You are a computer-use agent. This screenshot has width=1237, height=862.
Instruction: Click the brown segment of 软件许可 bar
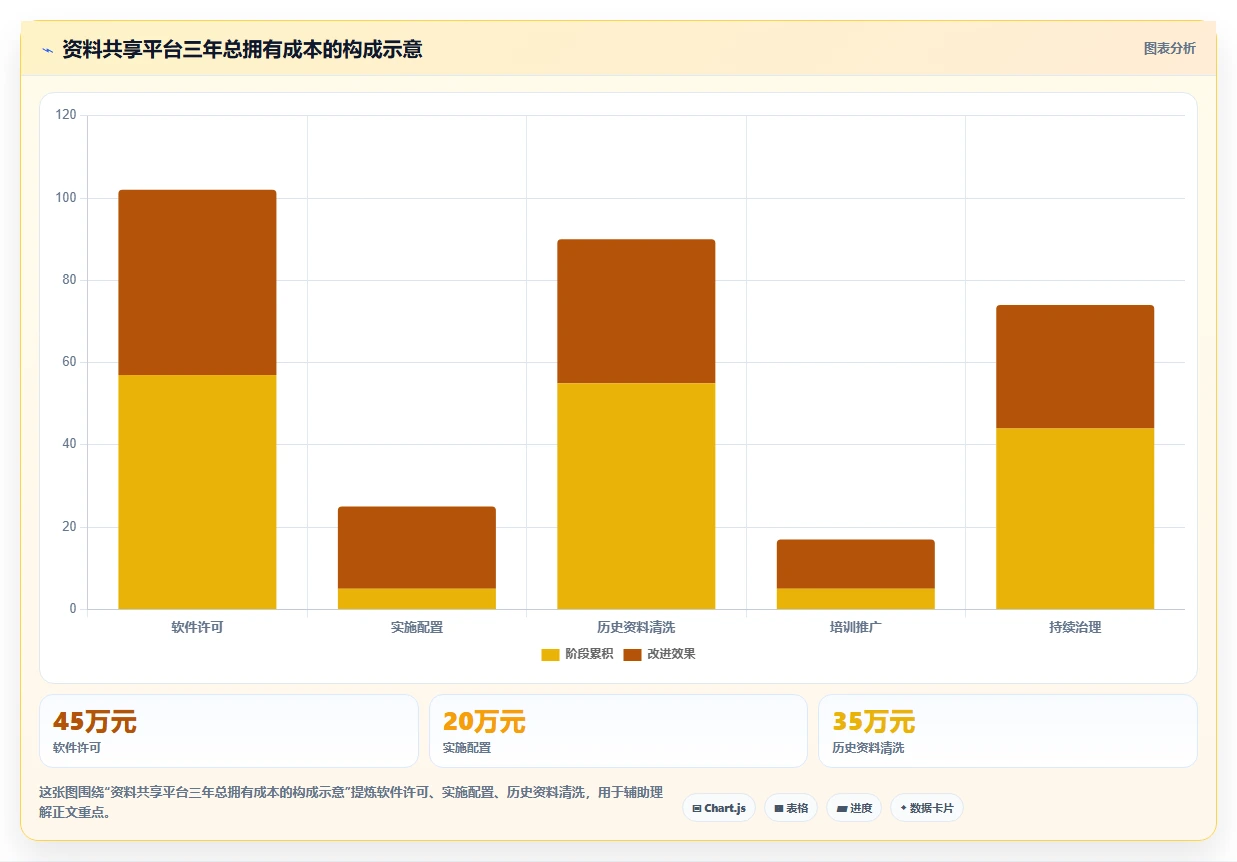click(x=197, y=282)
